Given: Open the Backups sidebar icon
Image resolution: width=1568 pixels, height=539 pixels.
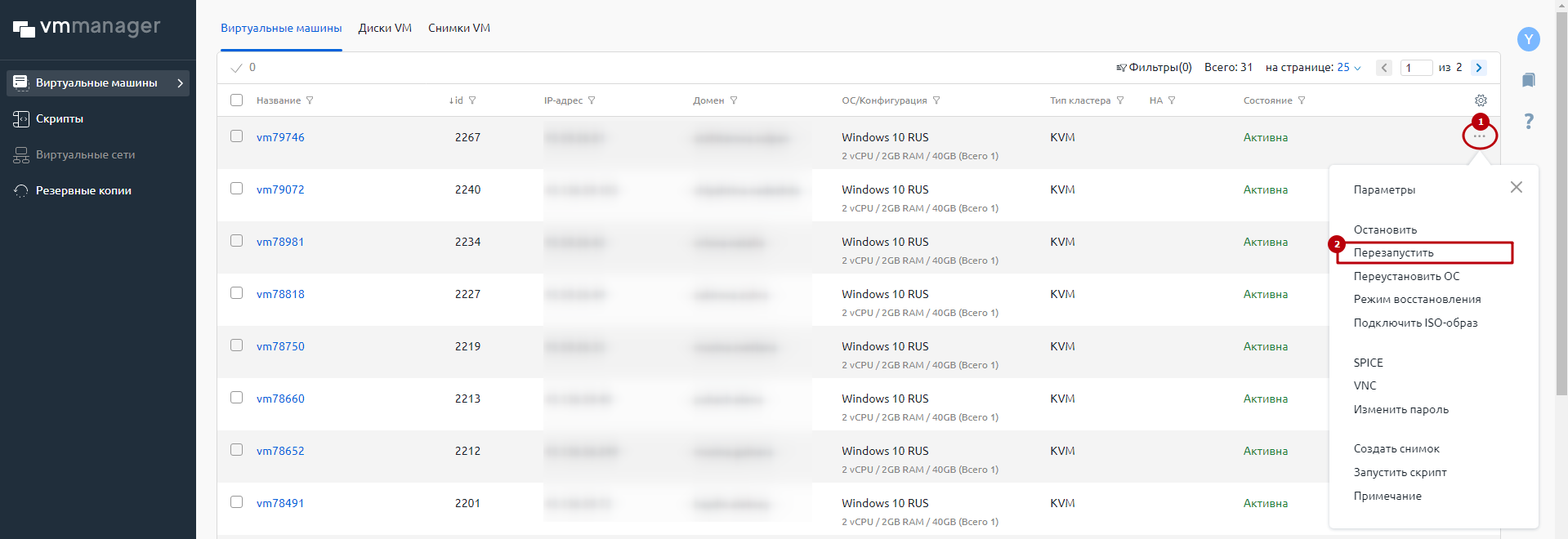Looking at the screenshot, I should coord(21,191).
